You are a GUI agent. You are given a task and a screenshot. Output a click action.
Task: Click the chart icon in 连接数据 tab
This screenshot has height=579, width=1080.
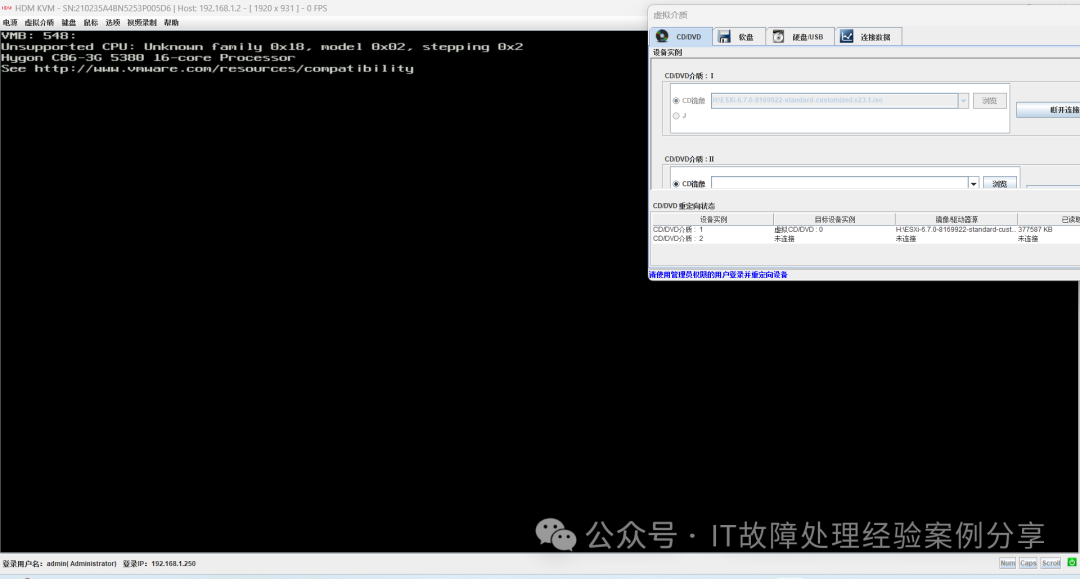(x=847, y=36)
